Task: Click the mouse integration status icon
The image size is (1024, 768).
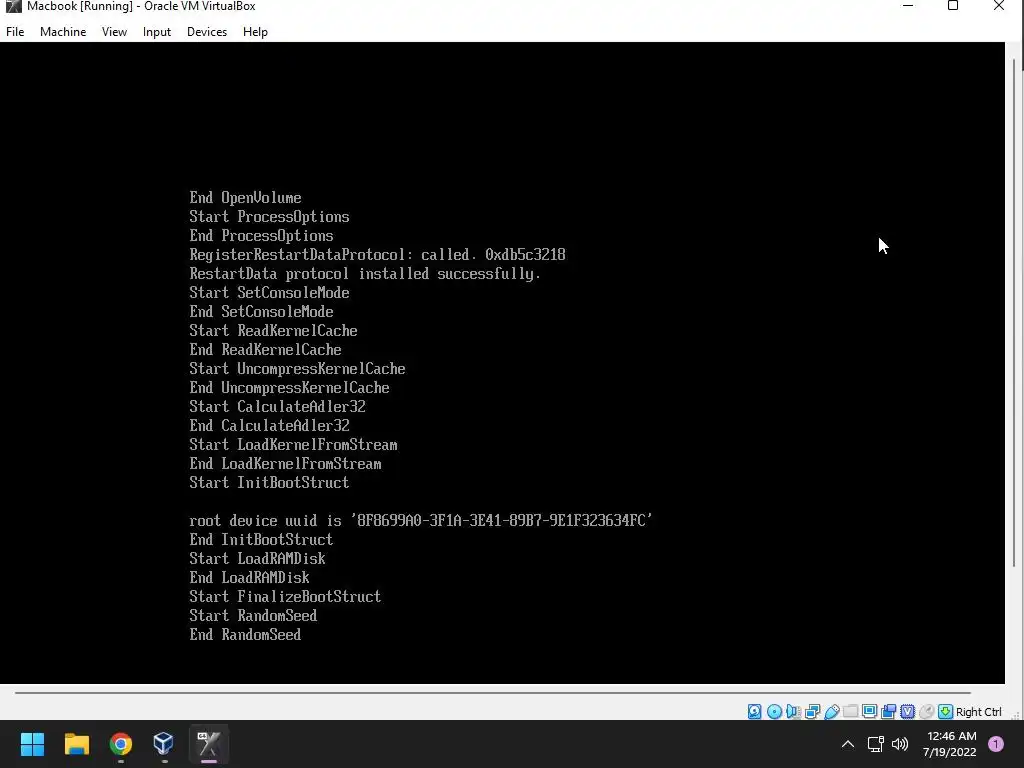Action: (926, 712)
